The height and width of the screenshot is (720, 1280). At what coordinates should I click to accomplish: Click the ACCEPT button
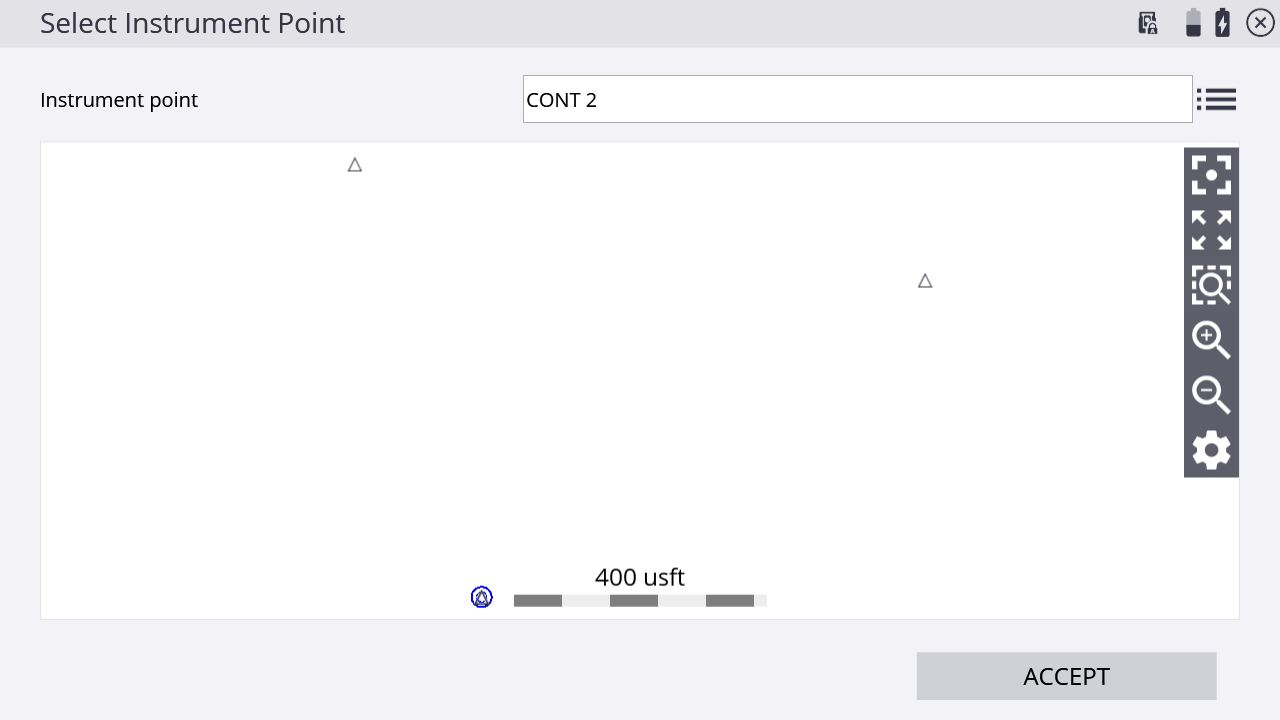point(1066,676)
